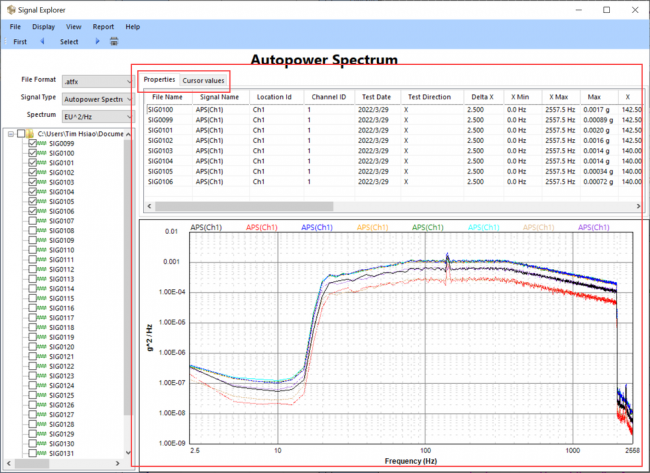Open the Report menu
Screen dimensions: 650x473
103,26
